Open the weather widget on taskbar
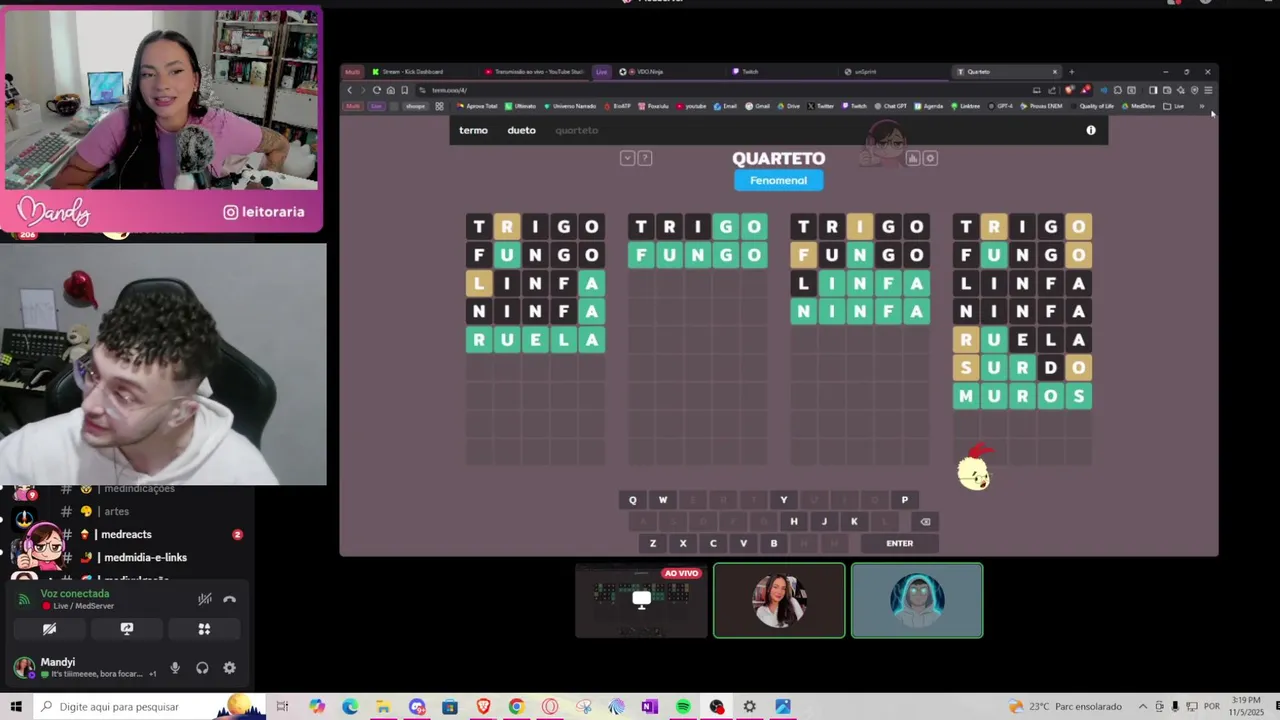 1065,707
